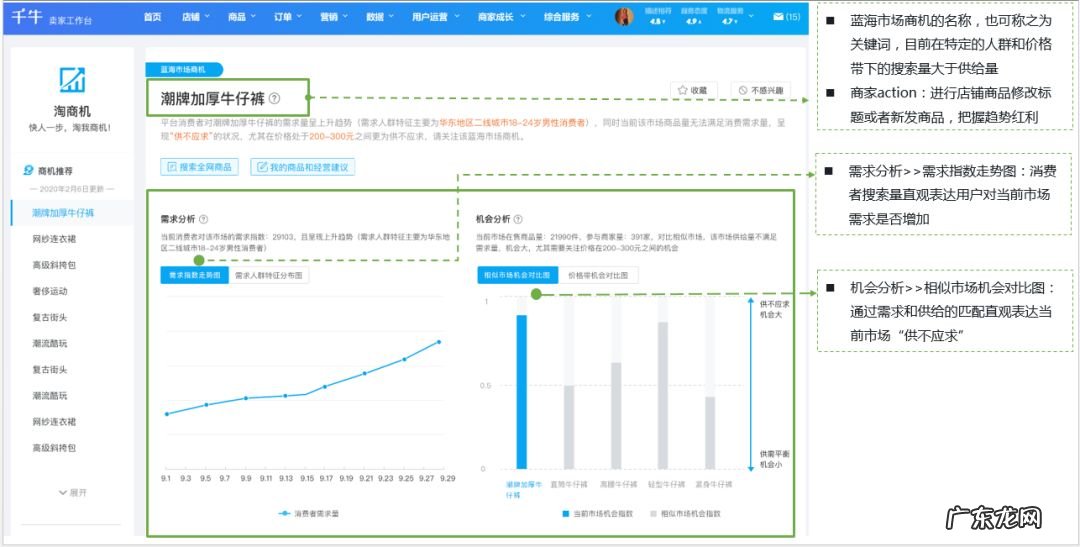Click orange 200–300元 text in description
1080x547 pixels.
pyautogui.click(x=331, y=136)
